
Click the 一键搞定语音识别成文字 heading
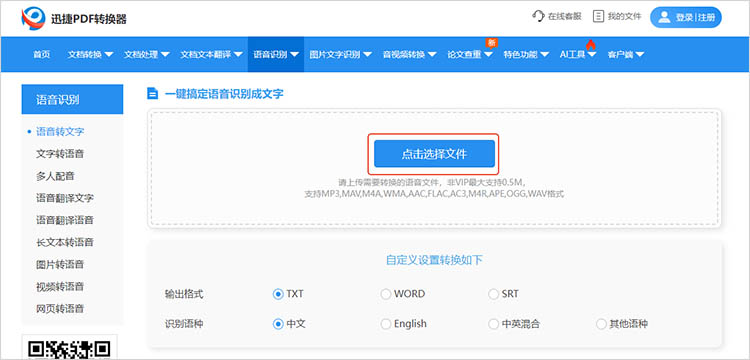coord(224,94)
